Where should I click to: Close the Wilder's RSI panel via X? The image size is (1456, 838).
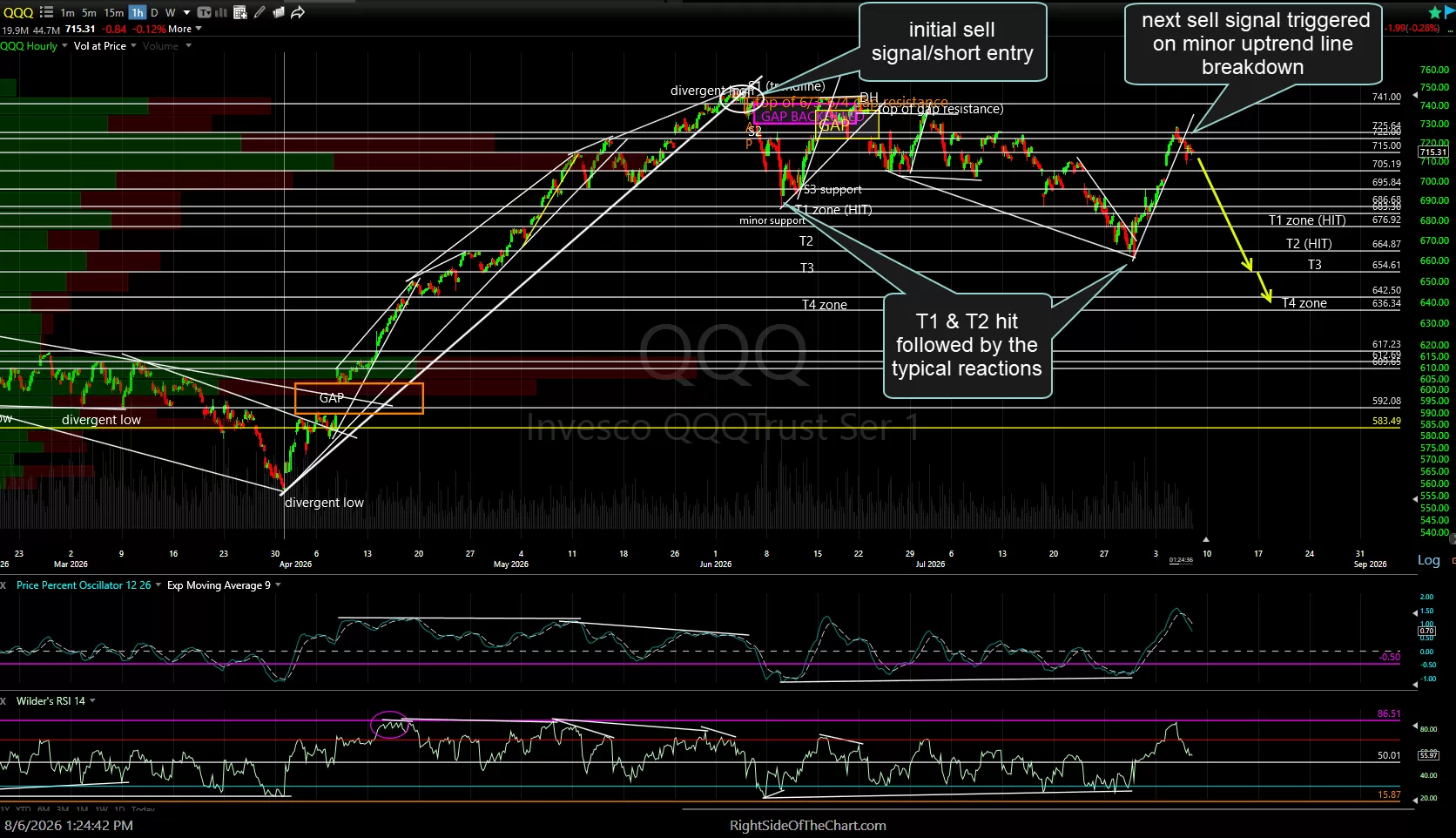(x=3, y=700)
